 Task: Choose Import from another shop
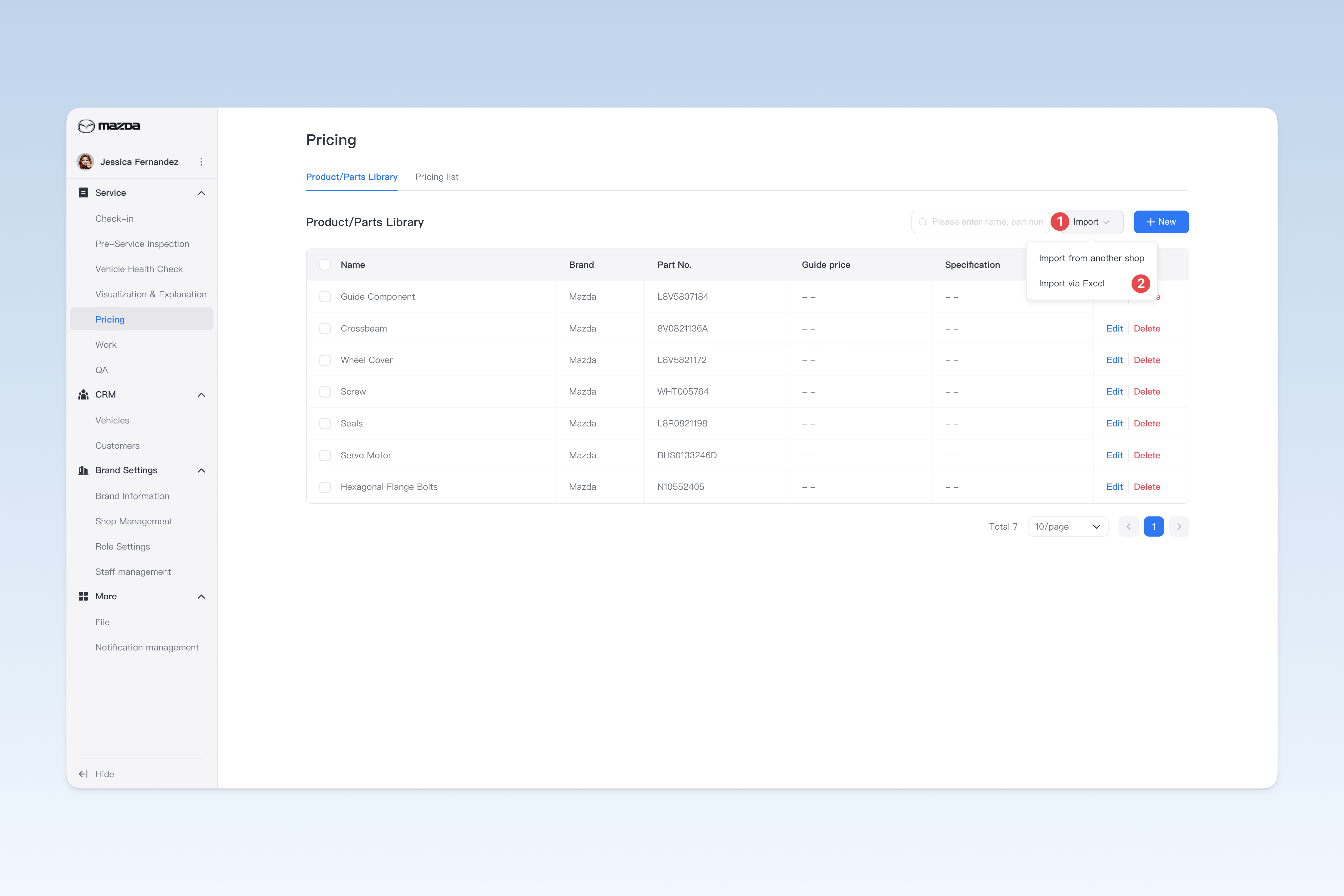(1091, 258)
